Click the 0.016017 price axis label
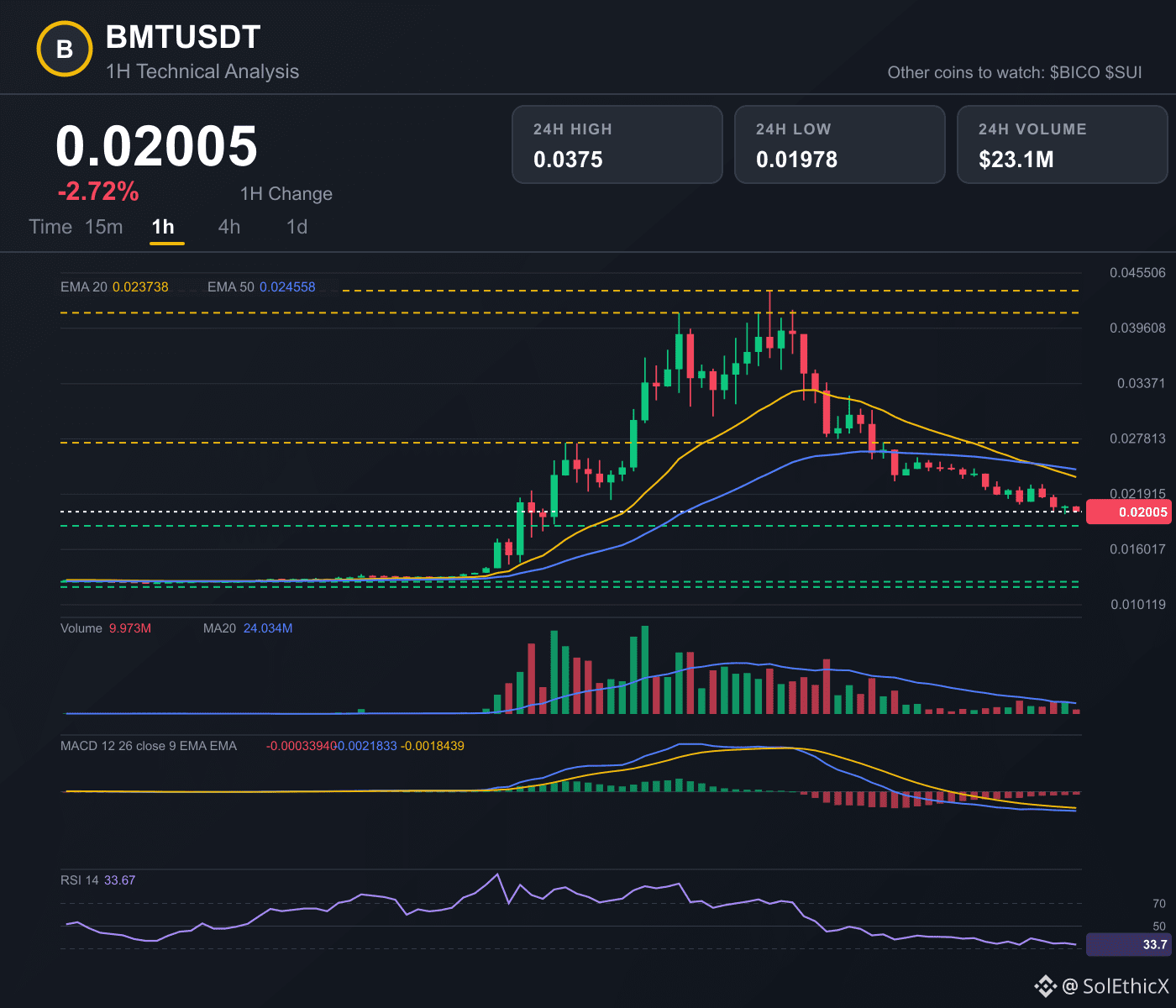Screen dimensions: 1176x1008 click(x=1137, y=549)
